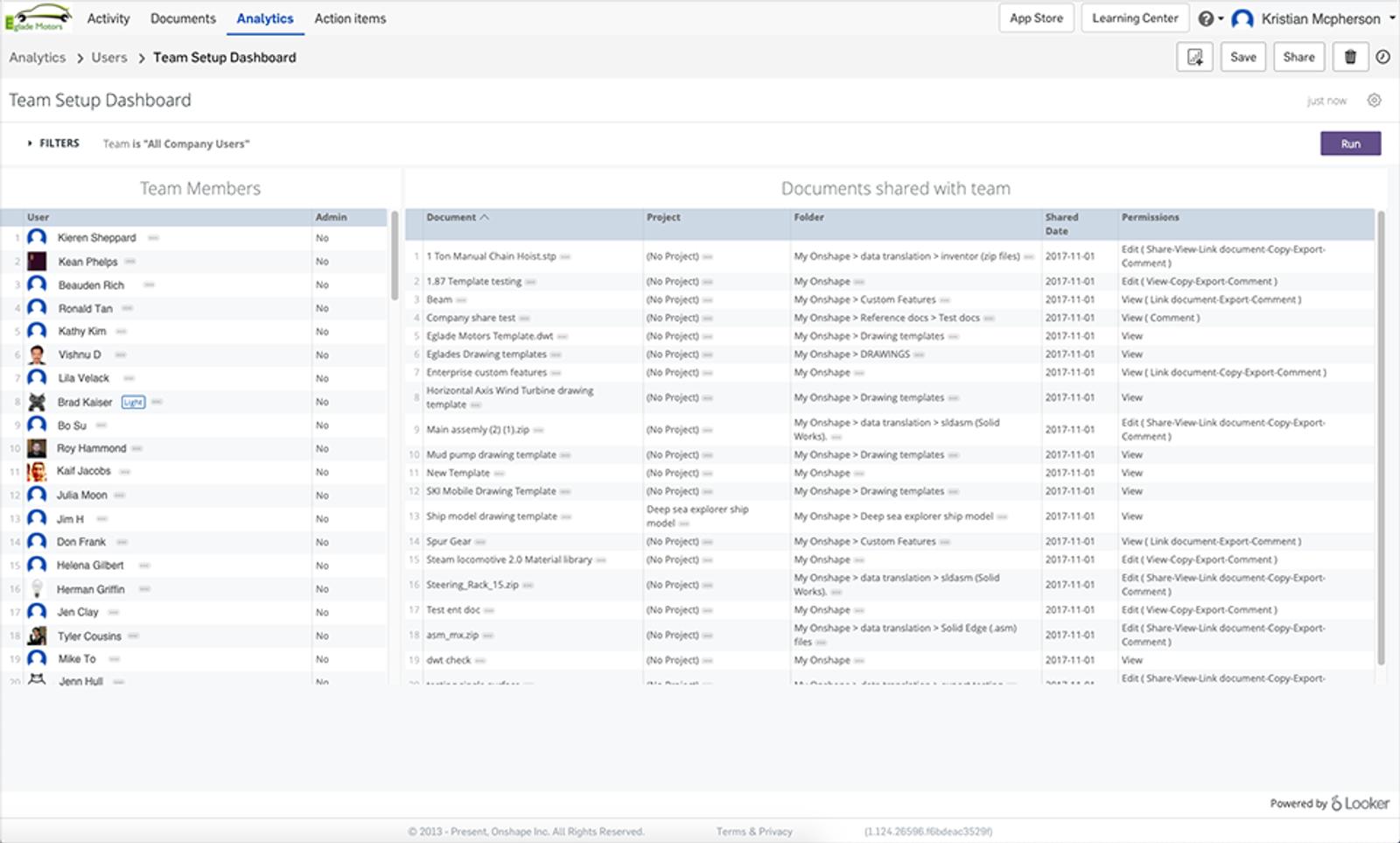Open dashboard settings gear icon
The height and width of the screenshot is (843, 1400).
point(1374,101)
